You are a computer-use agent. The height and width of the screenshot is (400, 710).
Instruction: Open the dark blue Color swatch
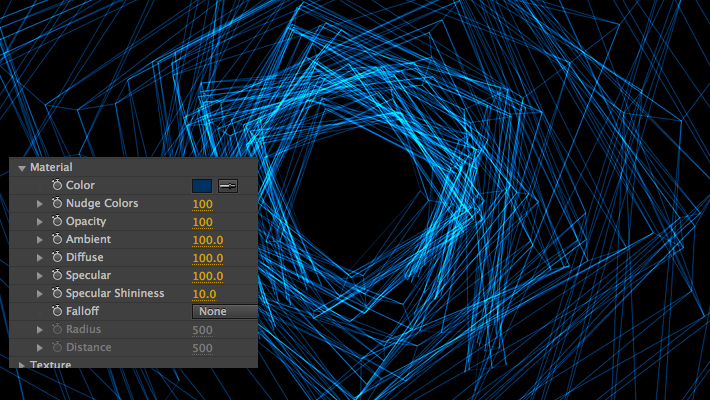[x=202, y=186]
